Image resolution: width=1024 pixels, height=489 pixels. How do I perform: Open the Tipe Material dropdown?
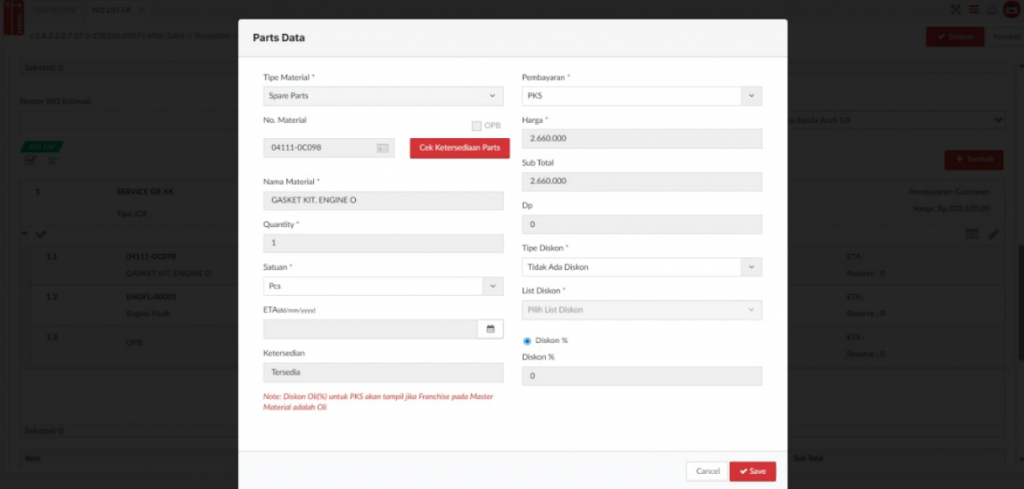pyautogui.click(x=383, y=96)
